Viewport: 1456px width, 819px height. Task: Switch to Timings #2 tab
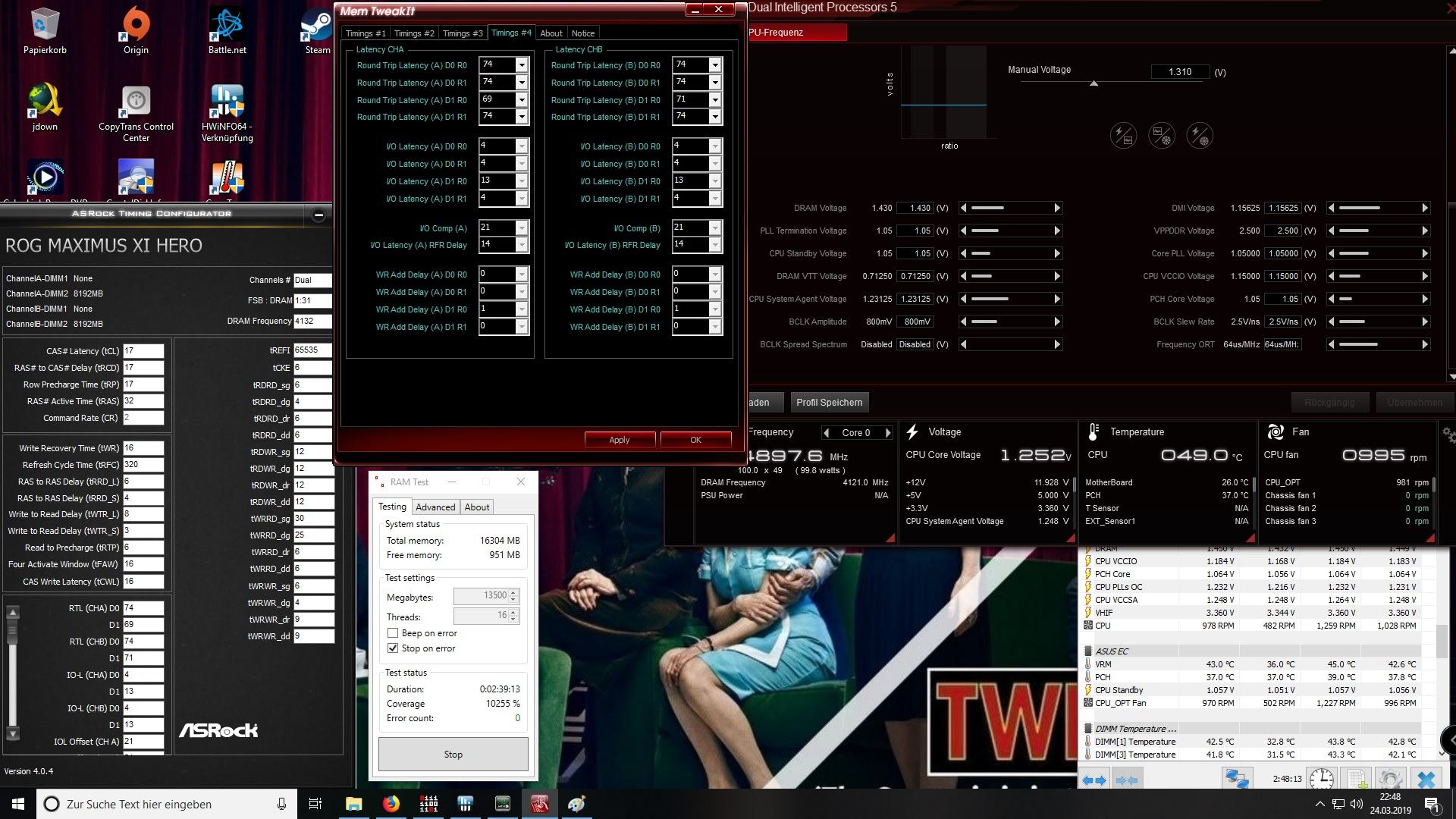(414, 33)
